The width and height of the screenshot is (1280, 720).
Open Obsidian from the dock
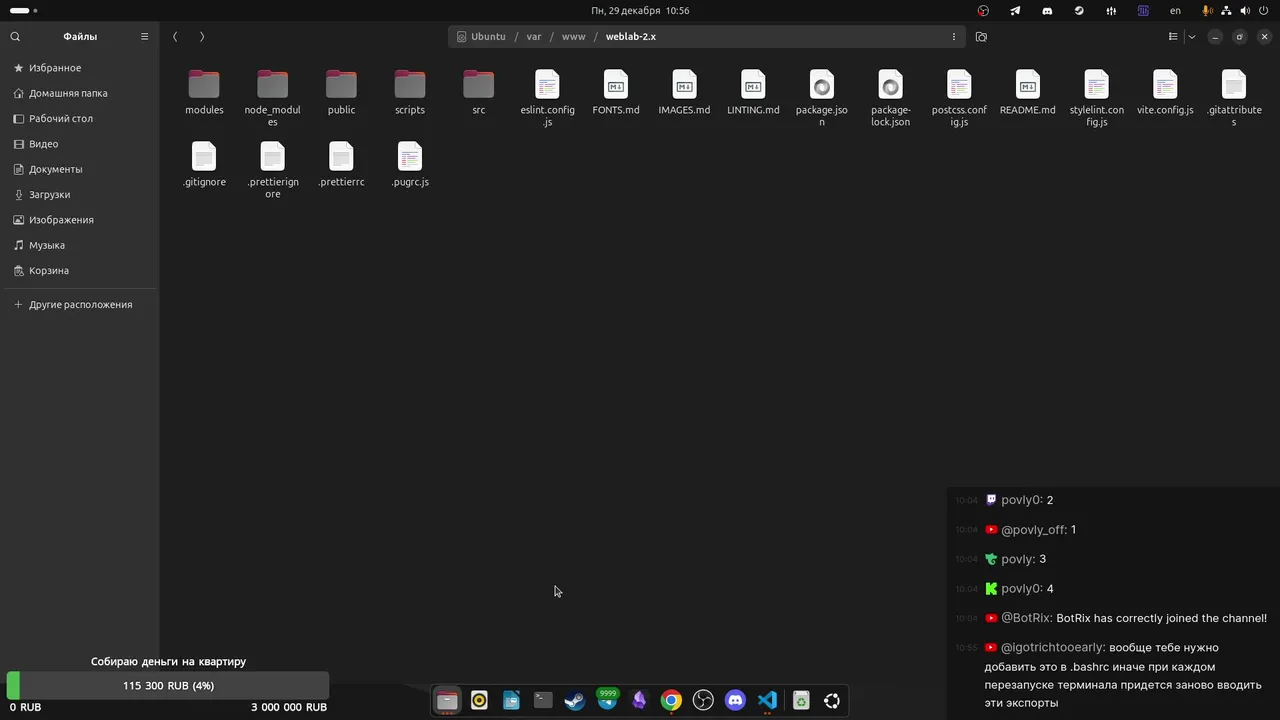[x=639, y=700]
